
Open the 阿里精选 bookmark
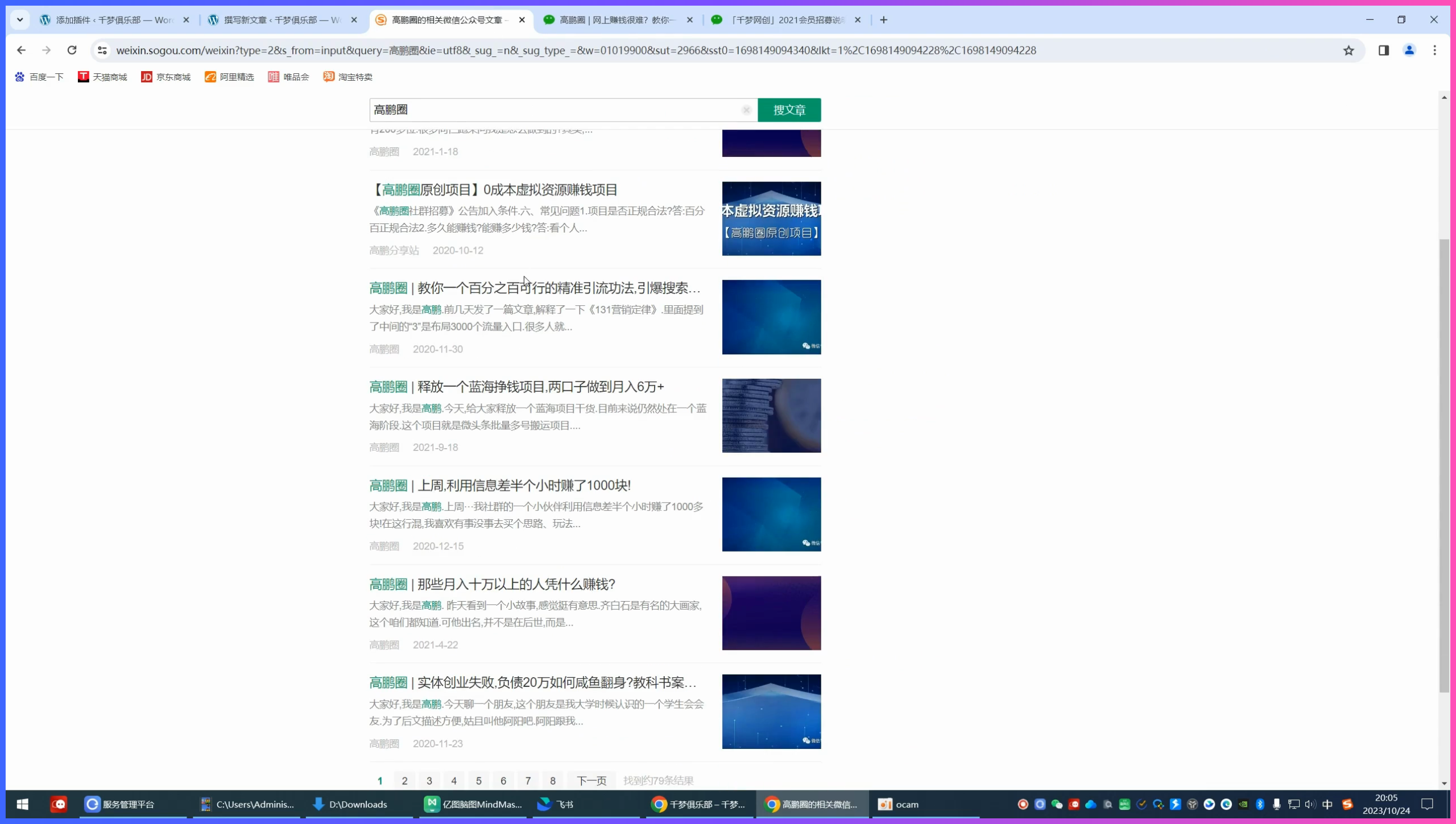click(x=229, y=77)
